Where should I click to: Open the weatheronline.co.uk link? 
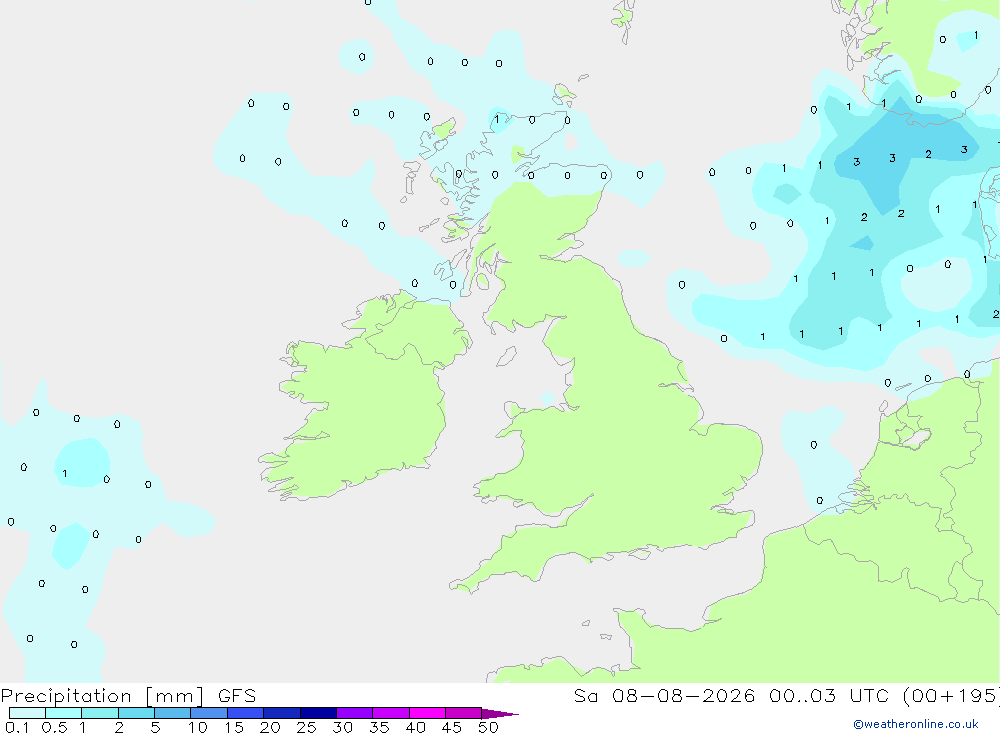(916, 724)
